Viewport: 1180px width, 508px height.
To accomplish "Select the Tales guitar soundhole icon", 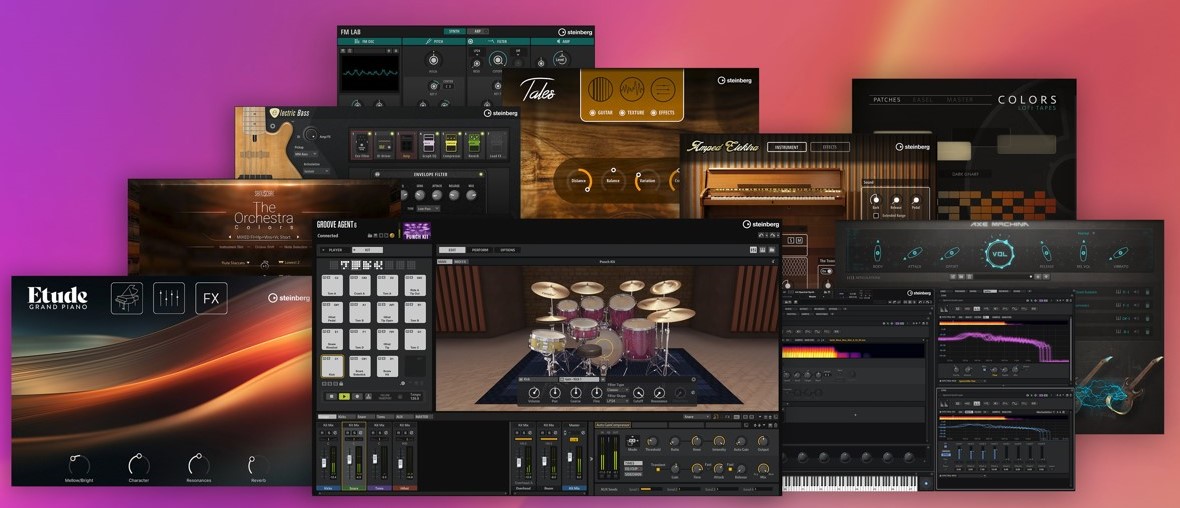I will [x=600, y=89].
